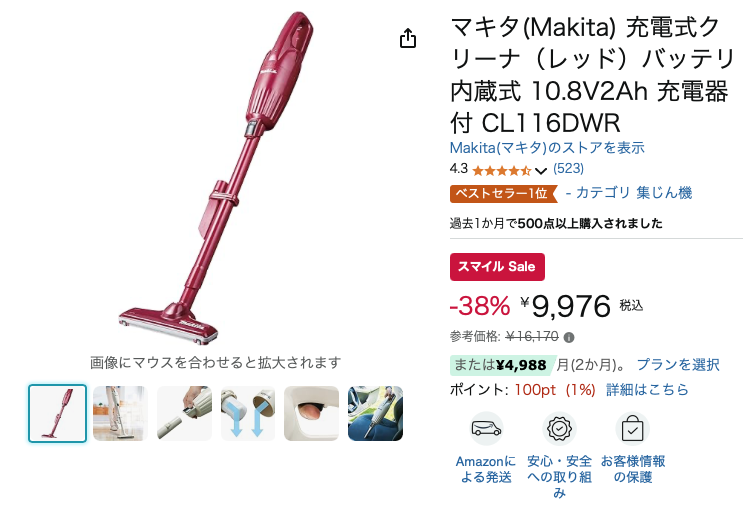Click プランを選択 installment plan link
The width and height of the screenshot is (752, 510).
pos(678,365)
